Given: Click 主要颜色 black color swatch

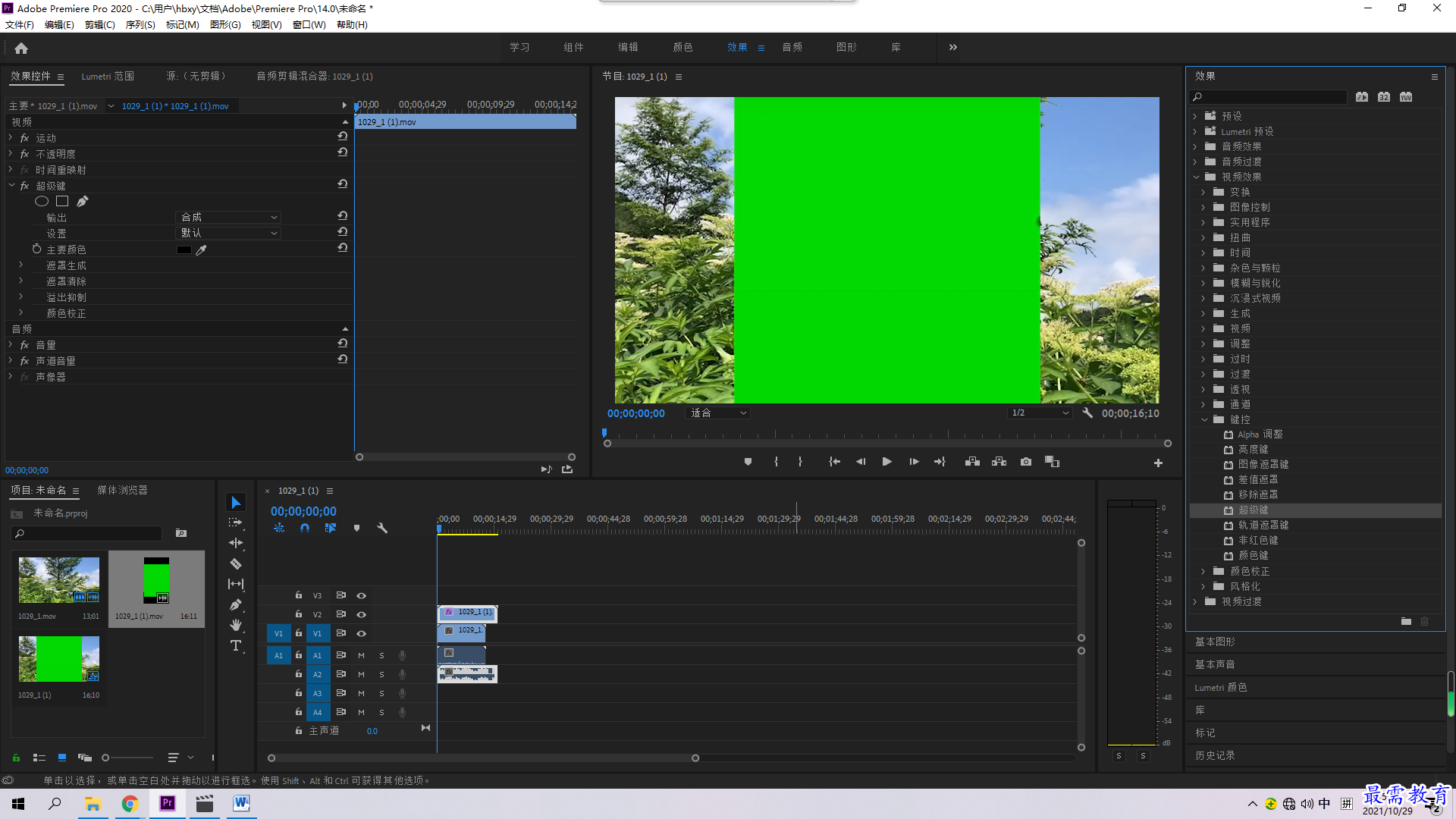Looking at the screenshot, I should tap(184, 249).
